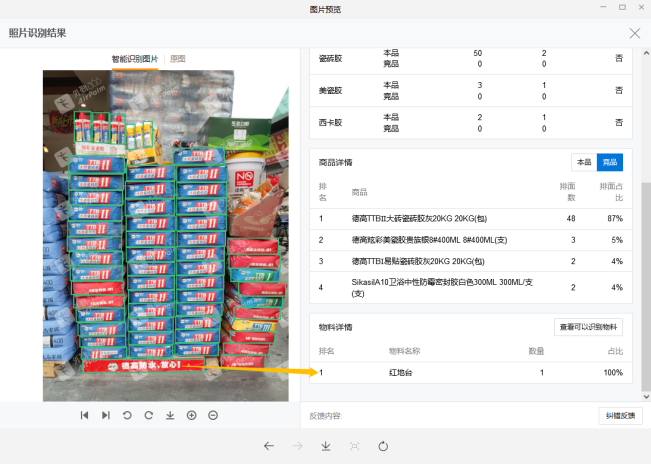
Task: Click the 西卡胶 category row
Action: click(471, 122)
